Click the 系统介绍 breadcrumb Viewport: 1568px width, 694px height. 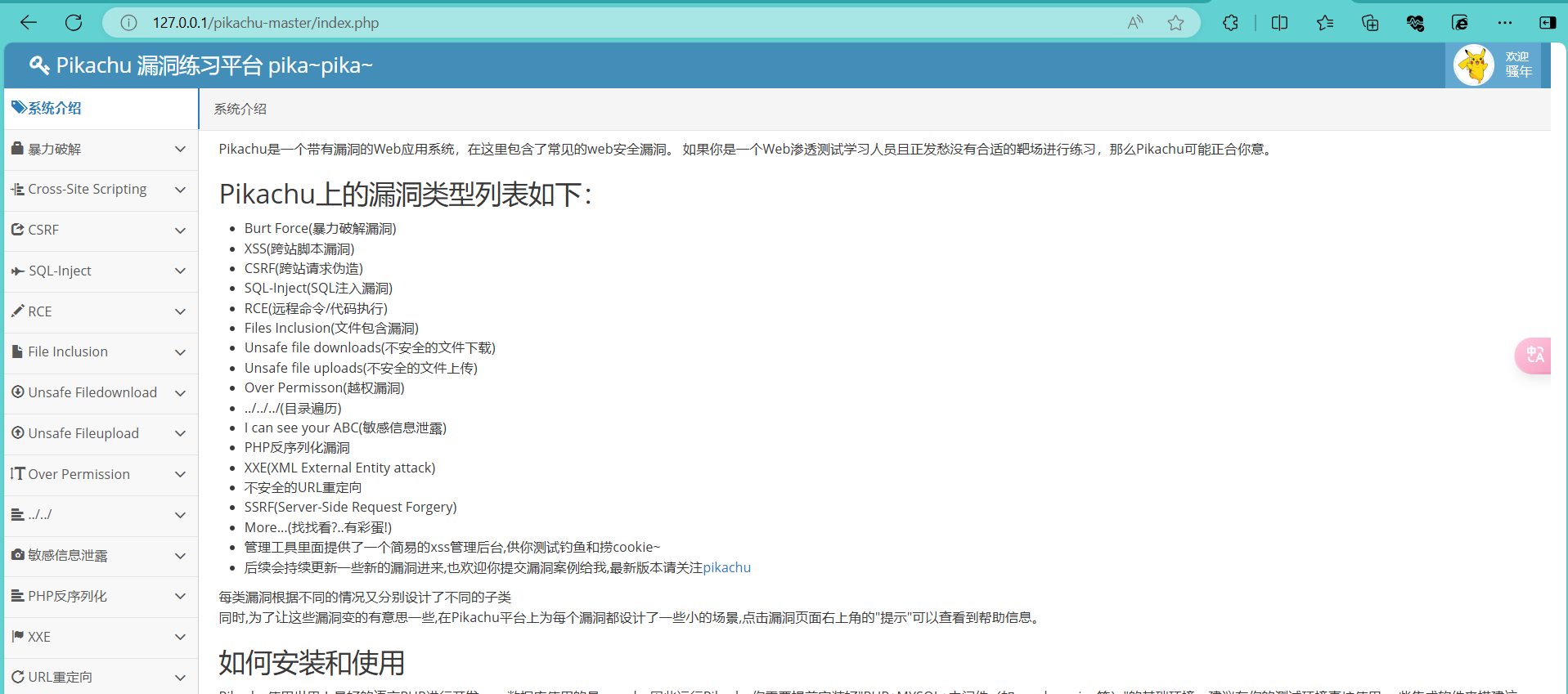coord(240,109)
